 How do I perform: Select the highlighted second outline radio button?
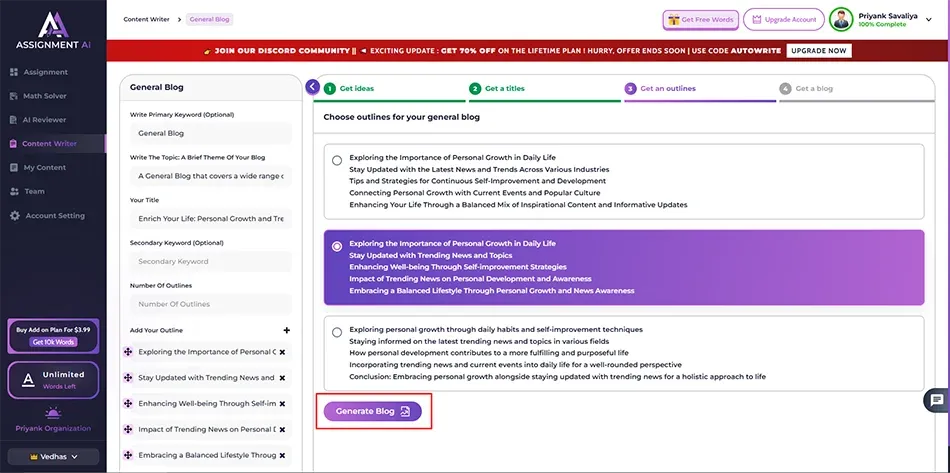(x=337, y=246)
